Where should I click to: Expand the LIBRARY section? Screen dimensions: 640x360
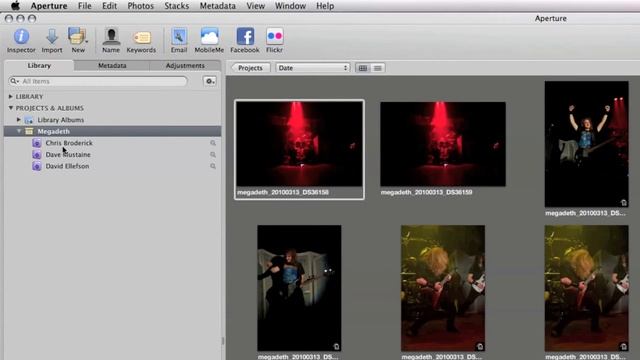11,97
